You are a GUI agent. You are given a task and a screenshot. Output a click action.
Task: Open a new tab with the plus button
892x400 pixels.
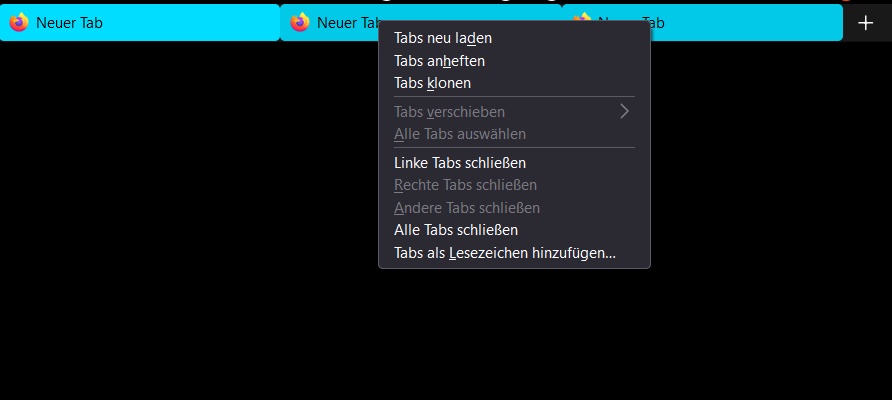click(866, 22)
